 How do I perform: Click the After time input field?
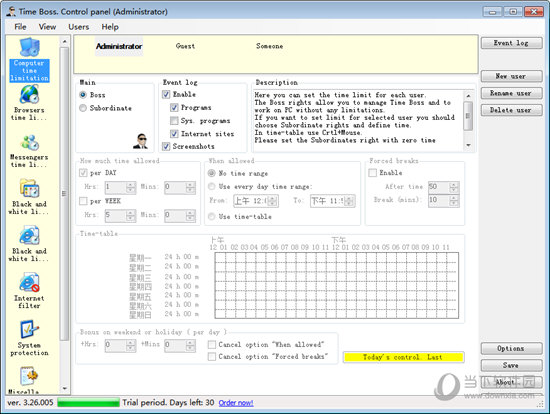[439, 187]
